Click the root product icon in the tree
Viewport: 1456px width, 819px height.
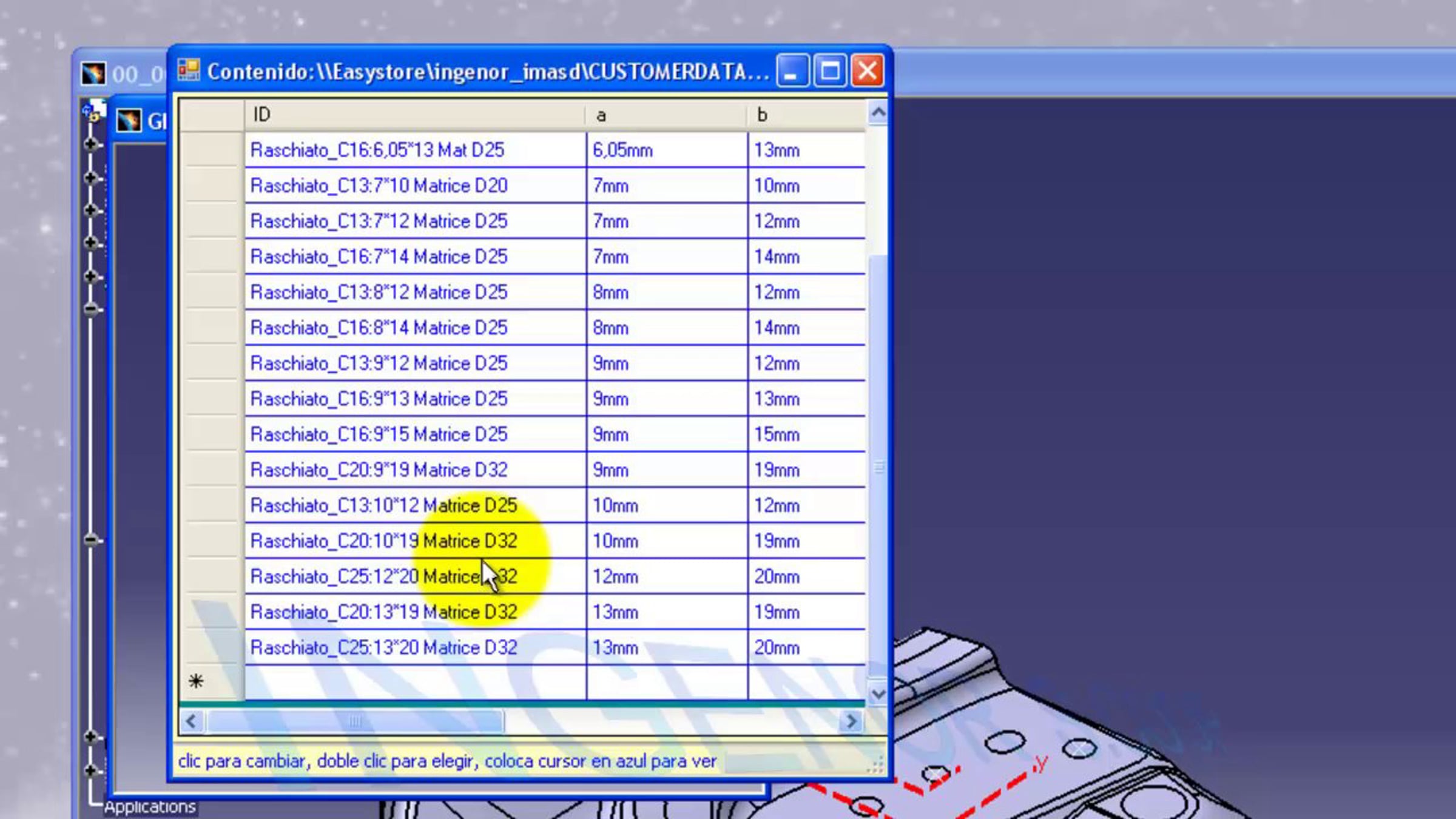94,112
